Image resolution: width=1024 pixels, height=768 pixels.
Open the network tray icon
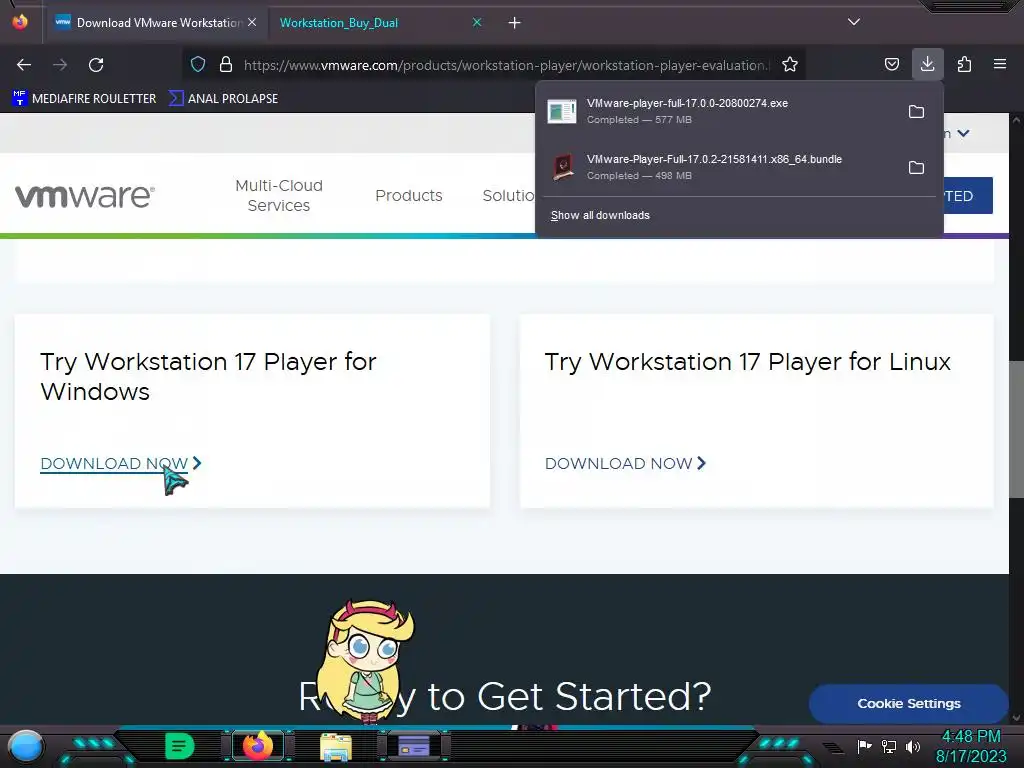pos(889,746)
